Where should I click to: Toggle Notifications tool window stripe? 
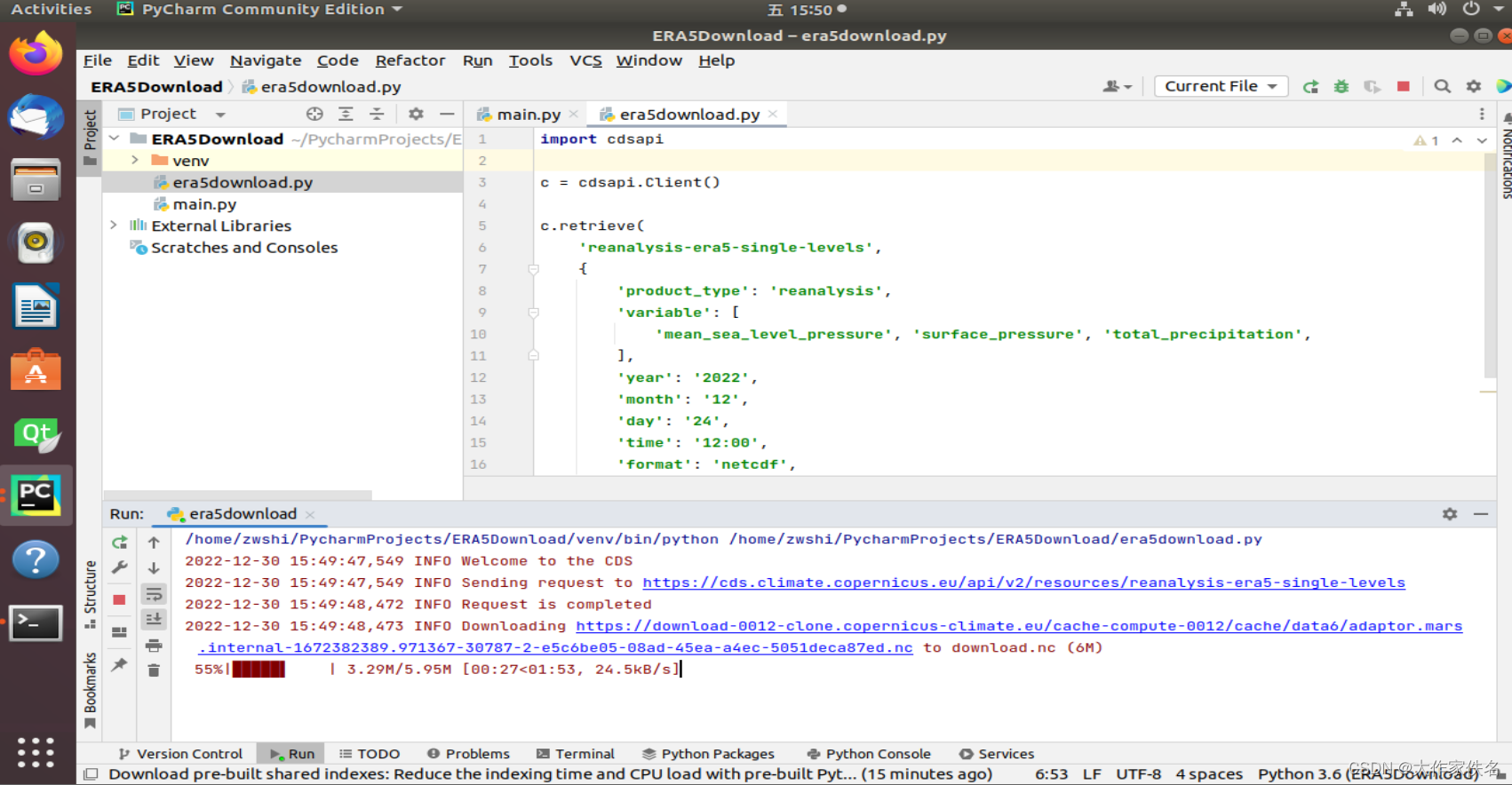tap(1506, 156)
